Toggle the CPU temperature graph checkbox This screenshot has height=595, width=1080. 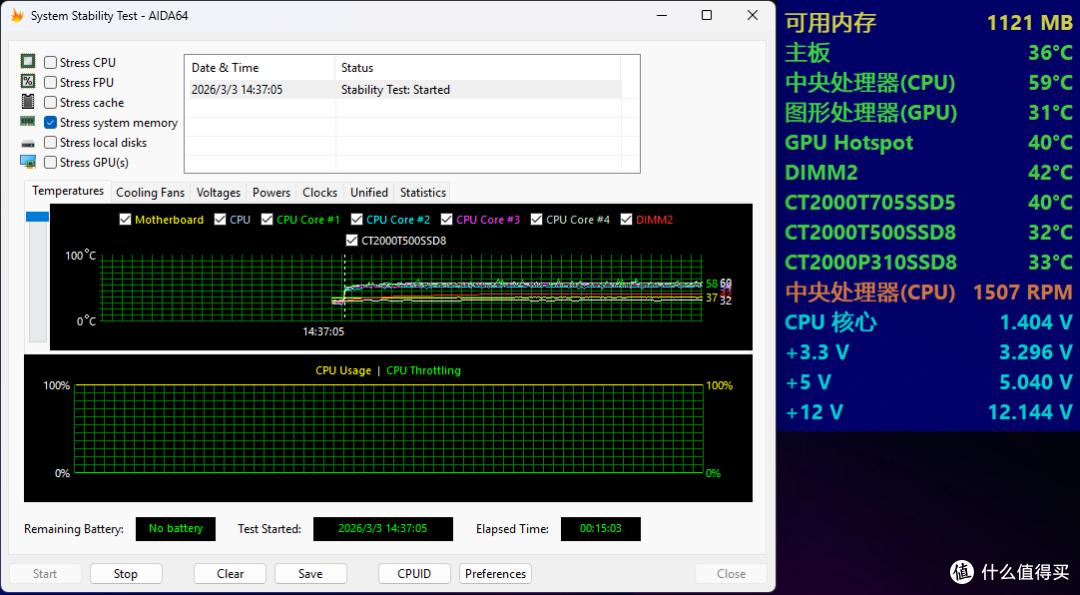[220, 220]
